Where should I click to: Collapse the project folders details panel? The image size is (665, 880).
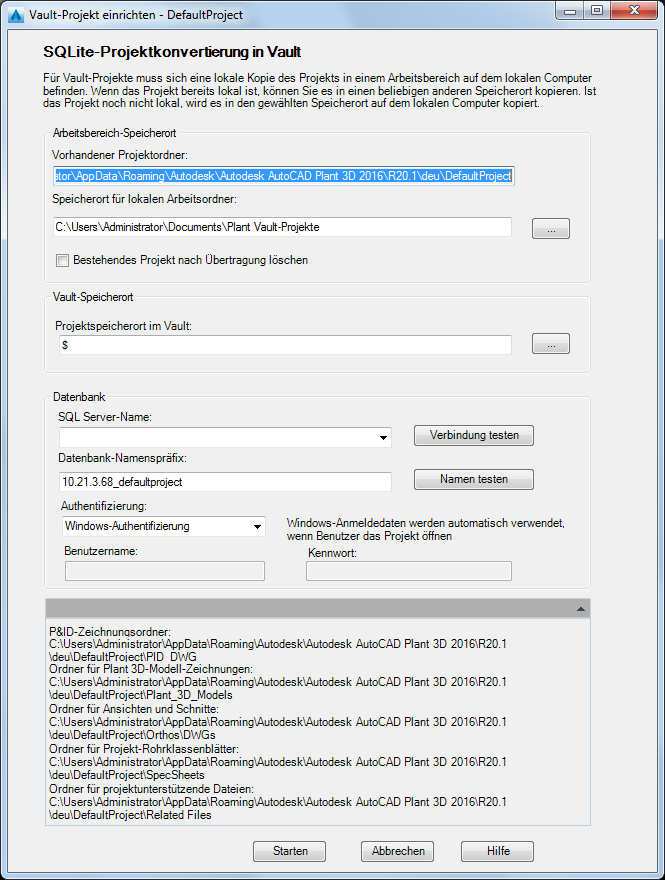[x=581, y=609]
